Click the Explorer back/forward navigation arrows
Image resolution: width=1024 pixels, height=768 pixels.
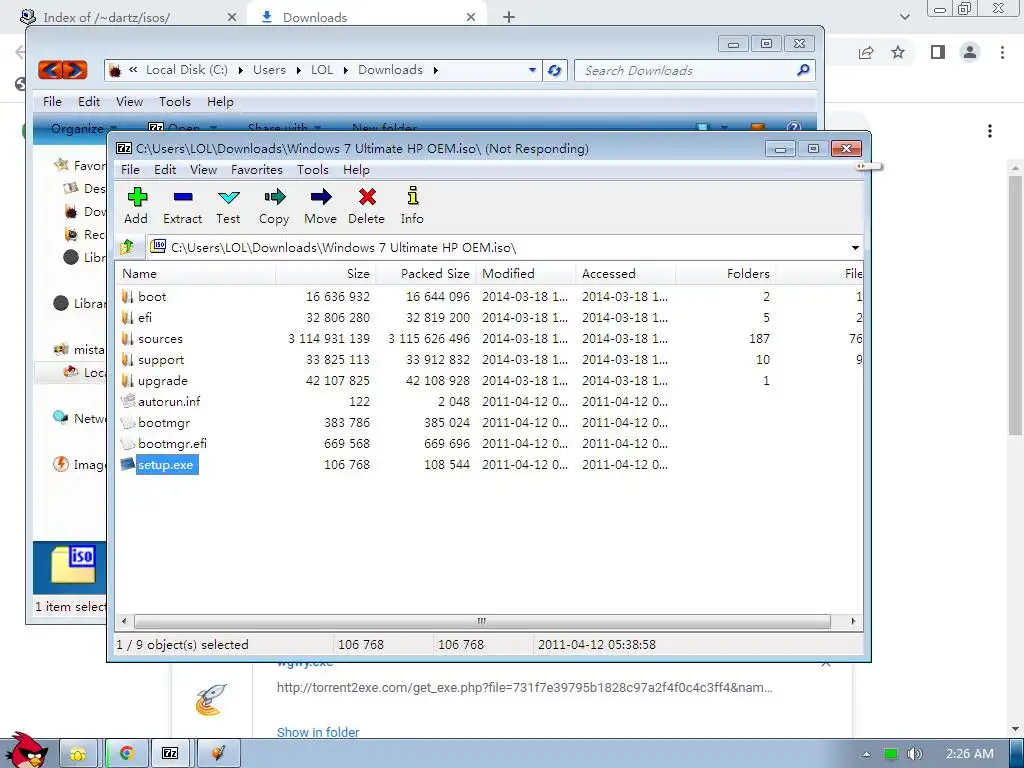[63, 69]
